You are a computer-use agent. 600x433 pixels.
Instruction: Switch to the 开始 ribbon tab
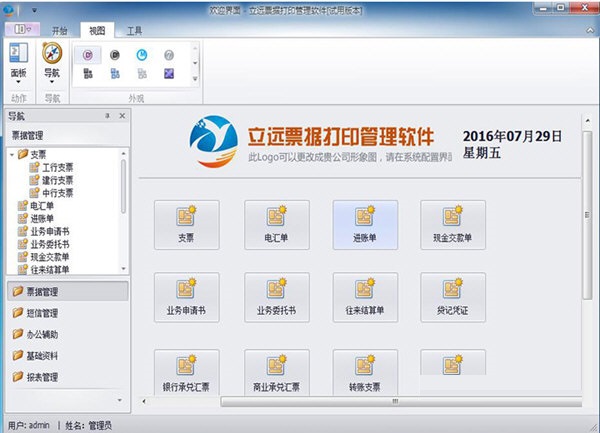point(59,31)
